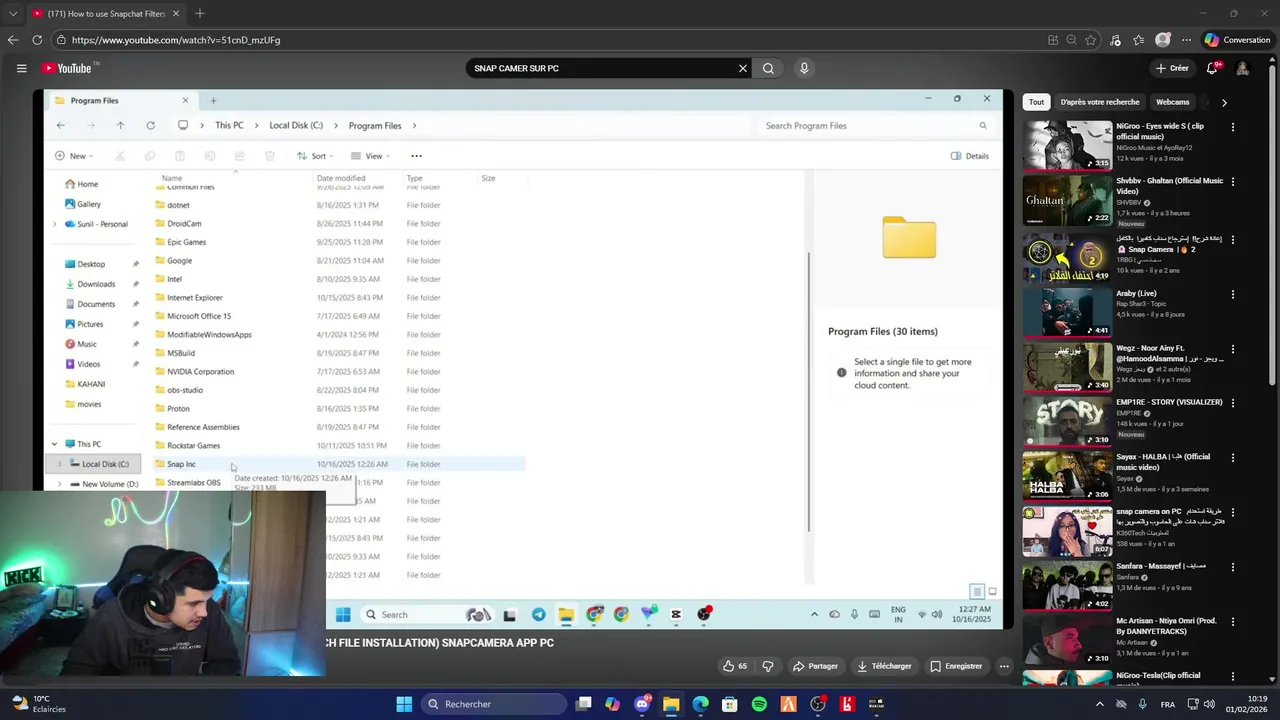The width and height of the screenshot is (1280, 720).
Task: Click Rockstar Games folder in video
Action: pos(193,446)
